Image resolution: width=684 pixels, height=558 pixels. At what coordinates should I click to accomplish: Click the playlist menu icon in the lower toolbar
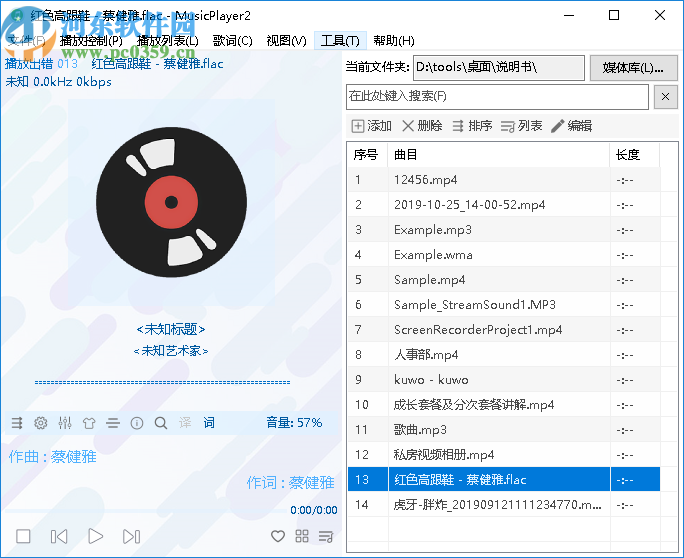point(17,423)
